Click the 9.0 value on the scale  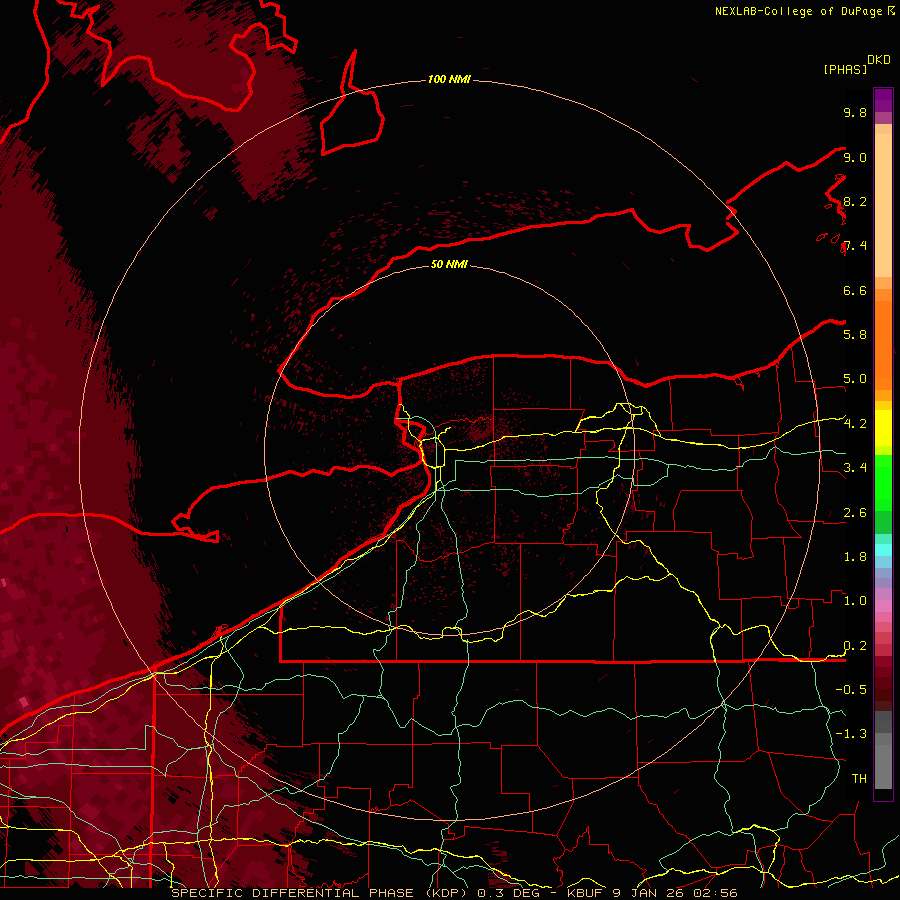[x=855, y=157]
